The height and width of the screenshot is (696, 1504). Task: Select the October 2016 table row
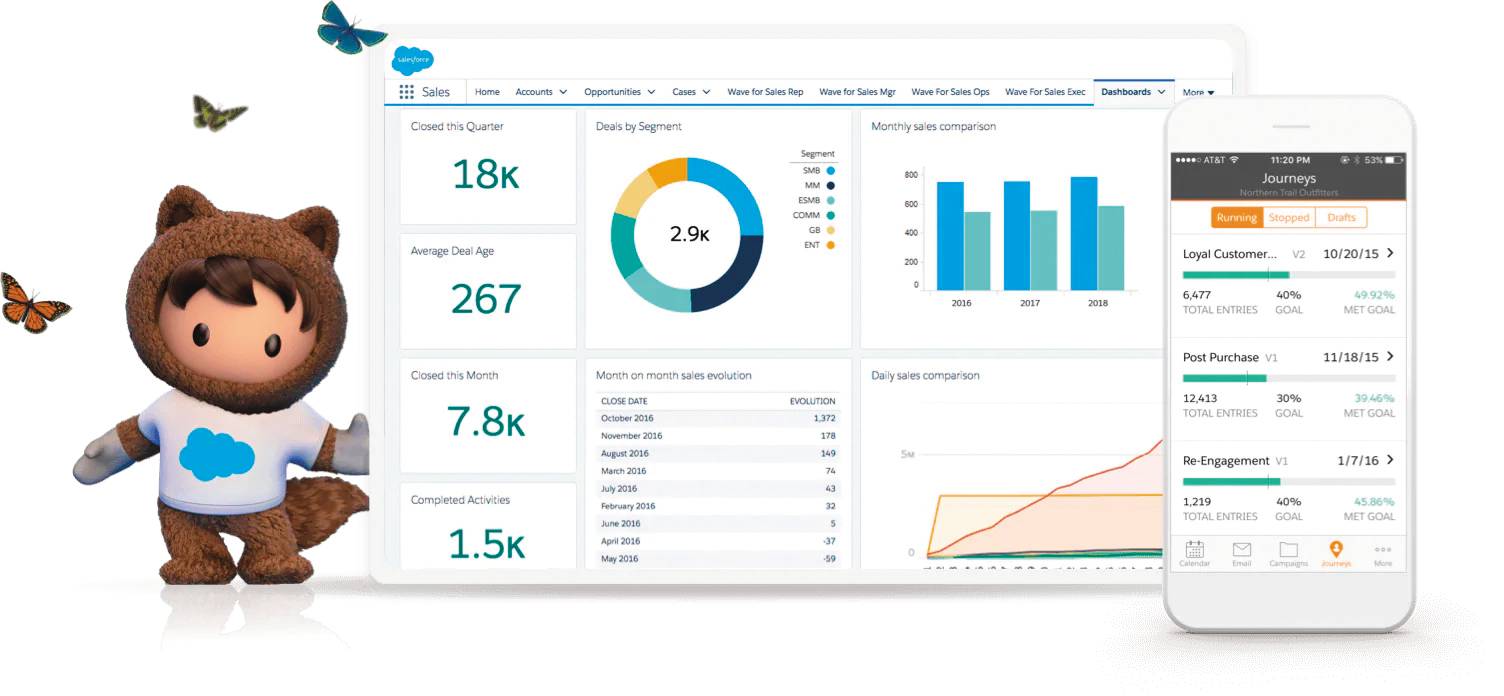tap(718, 418)
